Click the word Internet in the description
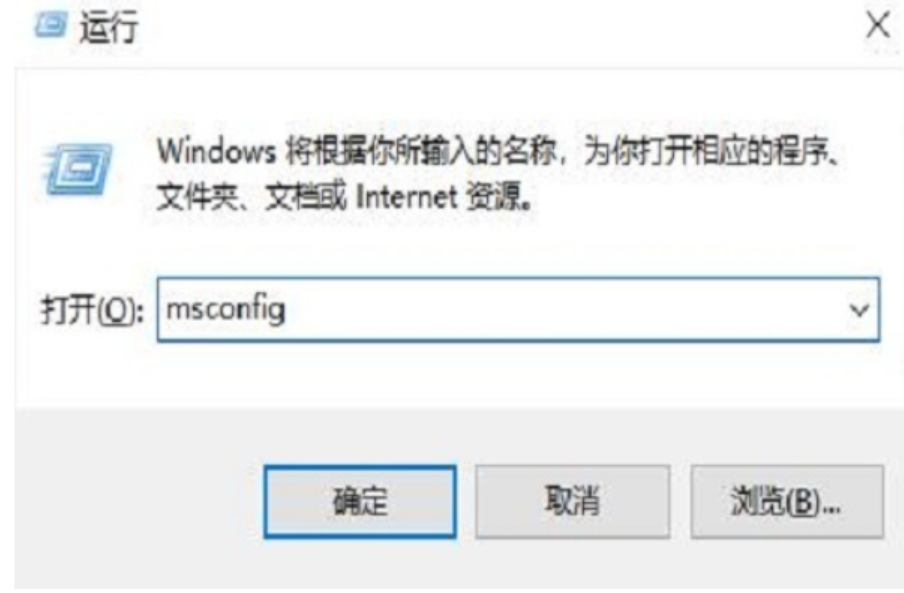This screenshot has width=904, height=593. (406, 197)
